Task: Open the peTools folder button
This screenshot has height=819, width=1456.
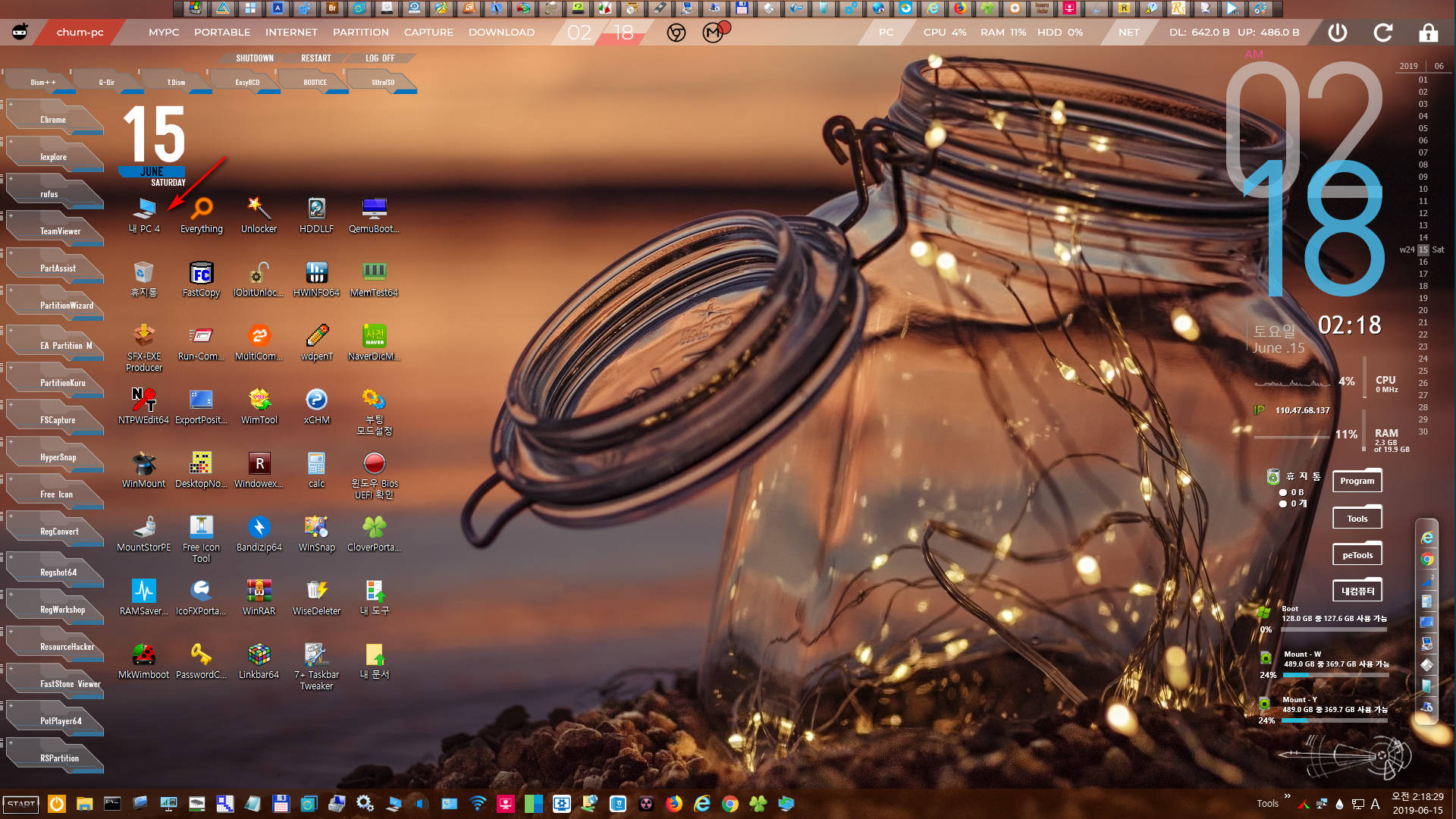Action: coord(1357,554)
